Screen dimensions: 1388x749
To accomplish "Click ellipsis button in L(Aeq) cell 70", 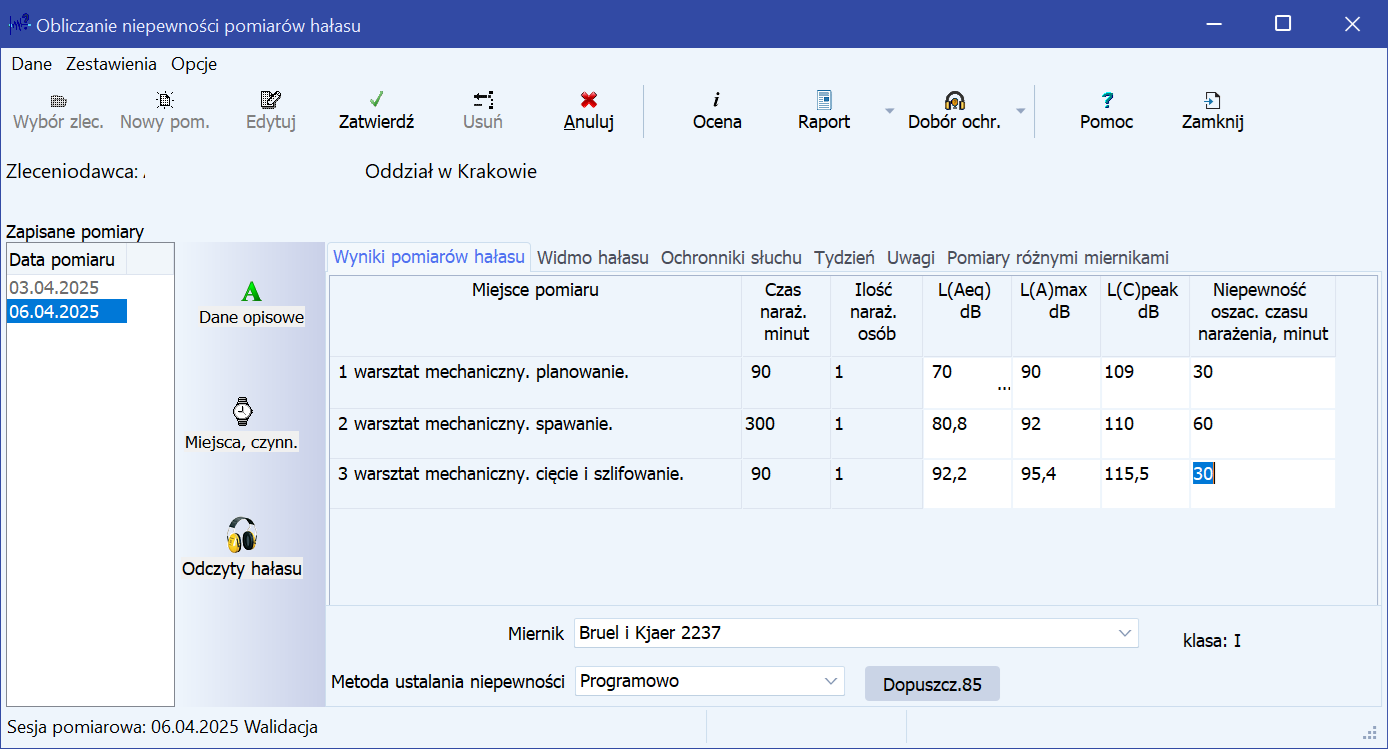I will (x=1003, y=388).
